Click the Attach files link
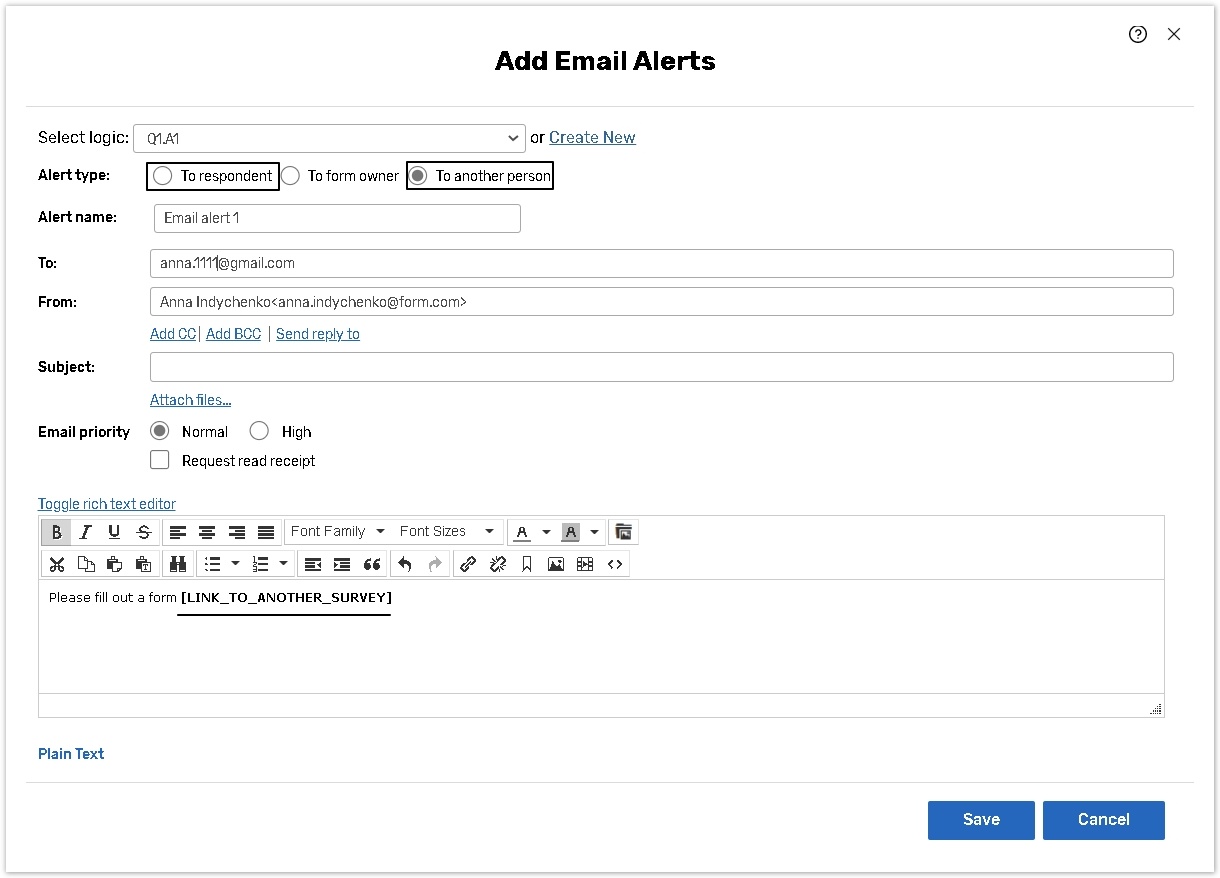 point(190,400)
